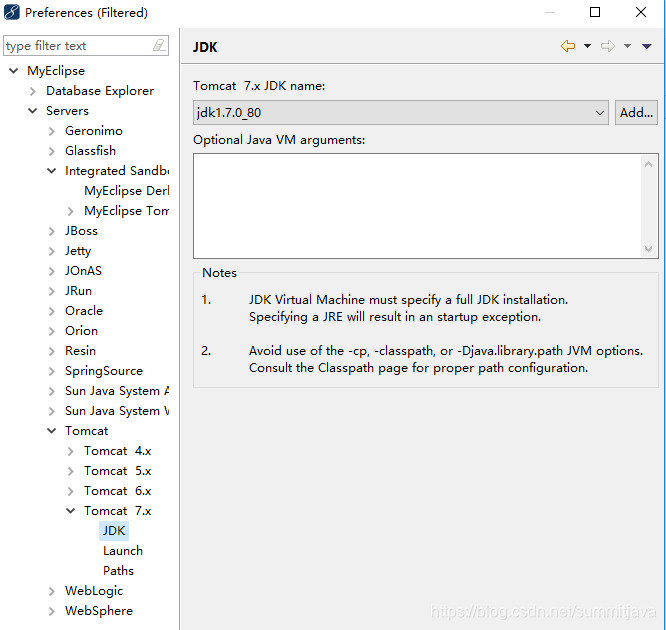Expand the Tomcat 4.x node

71,451
